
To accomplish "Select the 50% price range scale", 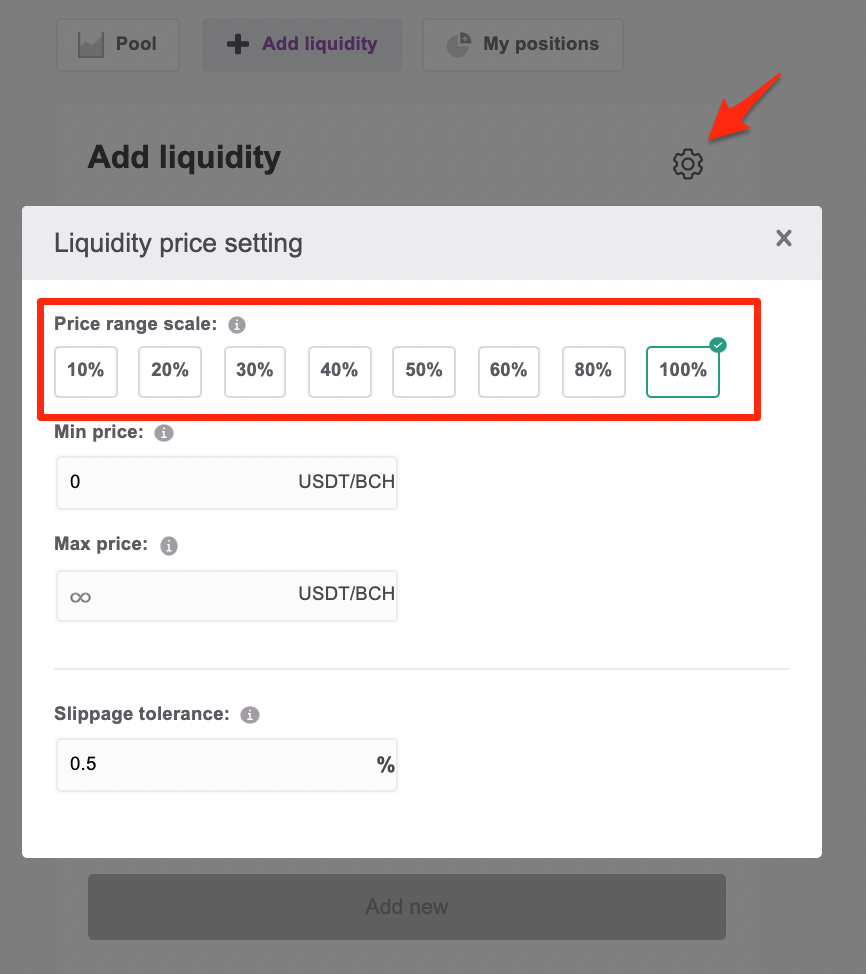I will [424, 371].
